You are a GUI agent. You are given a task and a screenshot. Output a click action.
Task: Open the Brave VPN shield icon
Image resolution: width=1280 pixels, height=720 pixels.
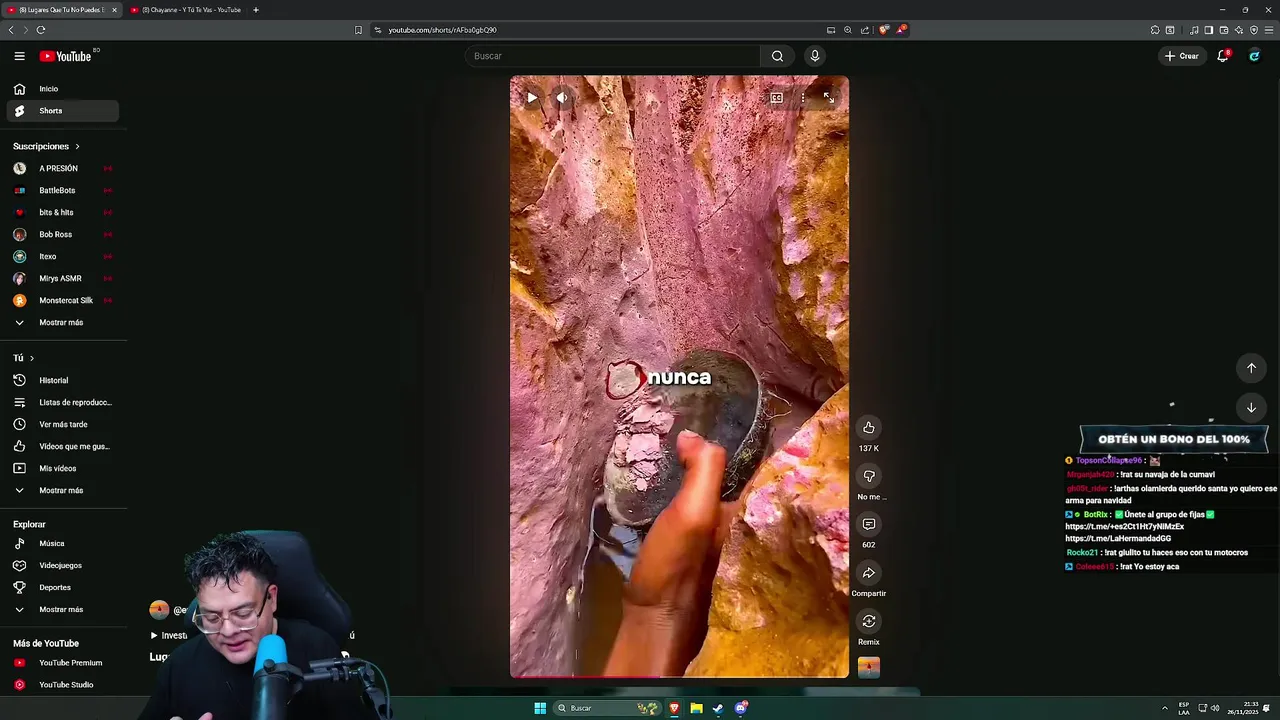point(1253,30)
